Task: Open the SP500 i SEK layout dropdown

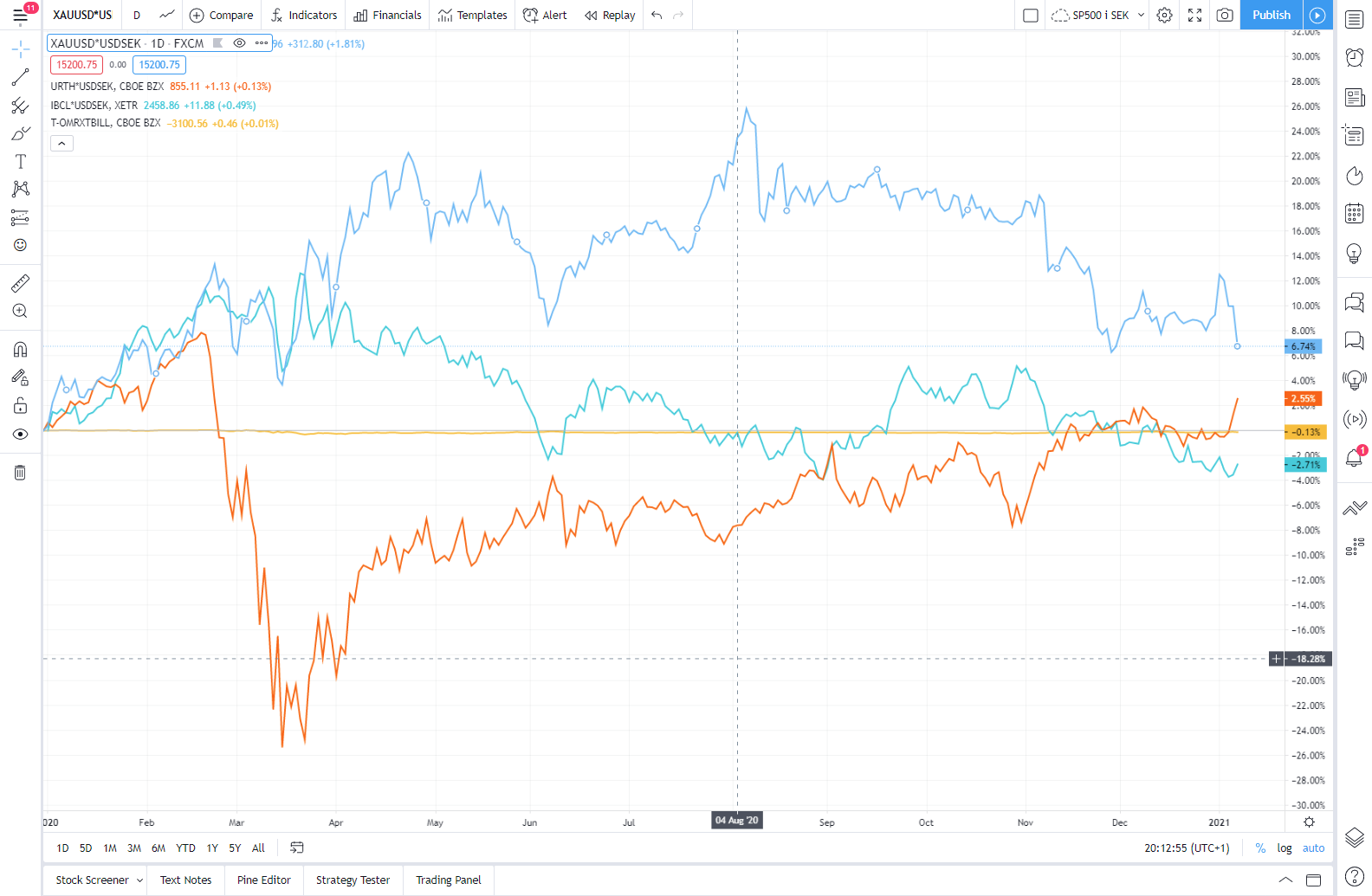Action: pyautogui.click(x=1141, y=15)
